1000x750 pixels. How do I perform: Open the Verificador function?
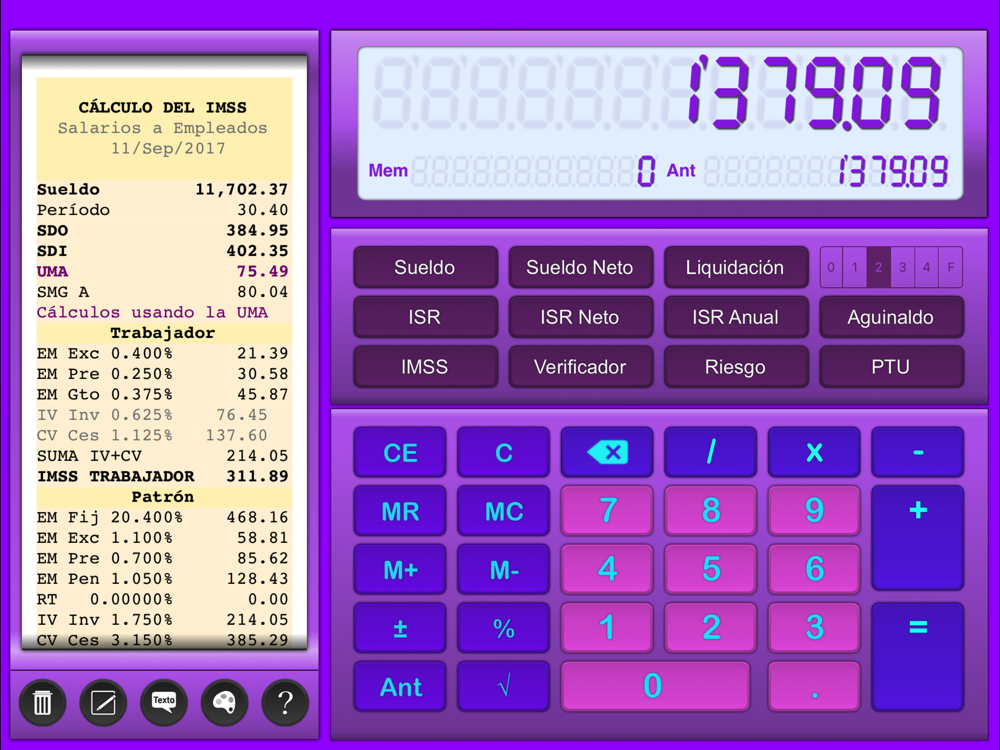[580, 367]
